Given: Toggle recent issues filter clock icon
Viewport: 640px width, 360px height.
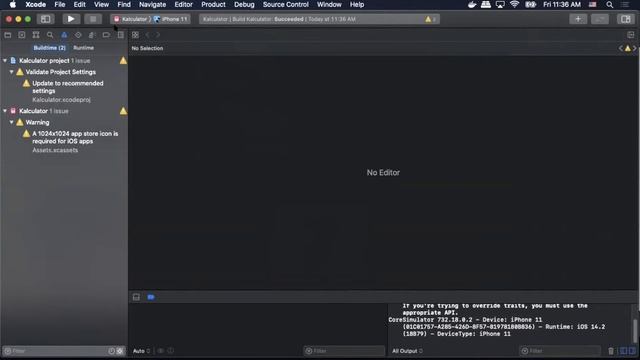Looking at the screenshot, I should pyautogui.click(x=111, y=351).
